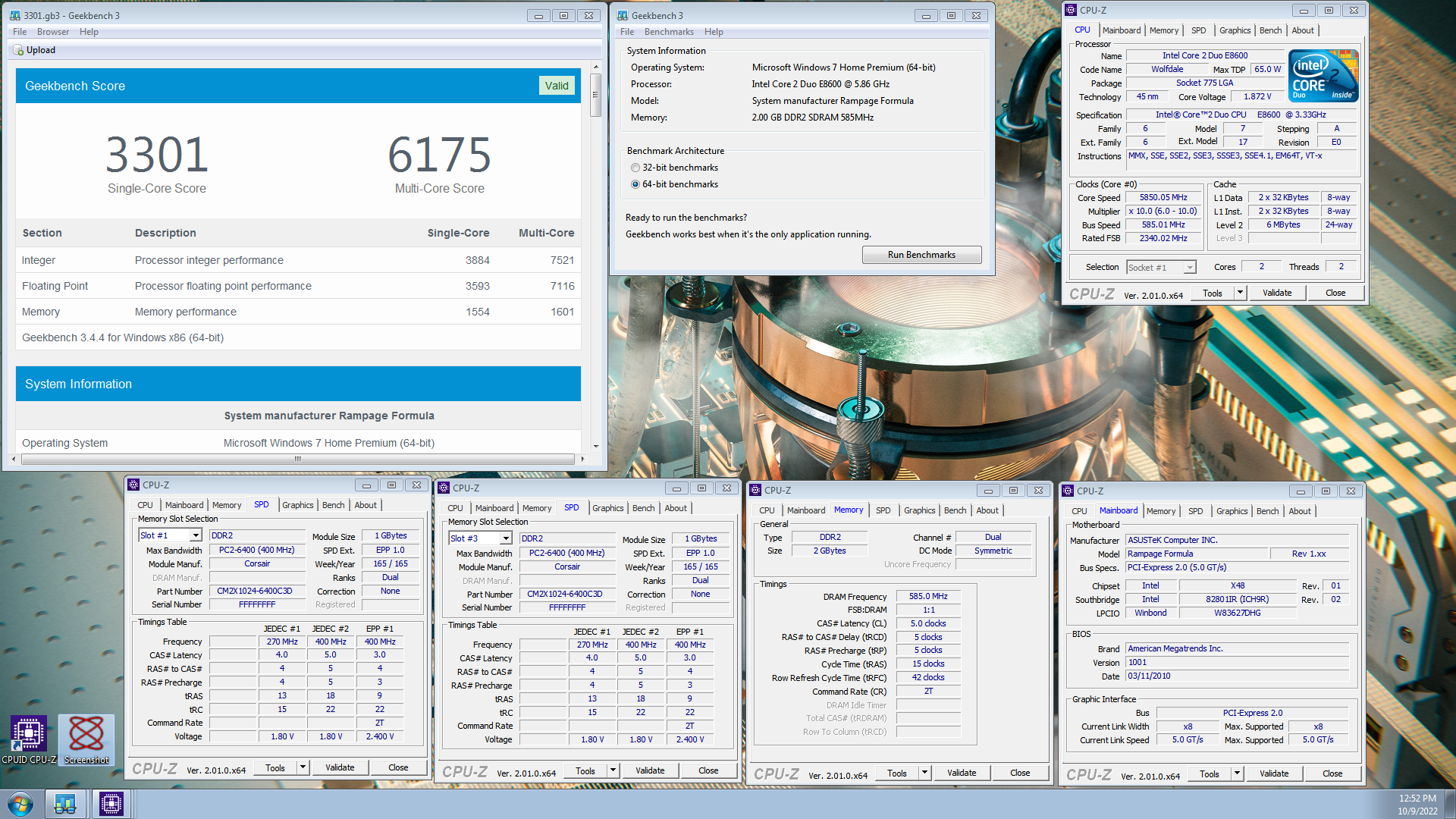This screenshot has height=819, width=1456.
Task: Click Rated FSB value 2340.02 MHz
Action: tap(1163, 238)
